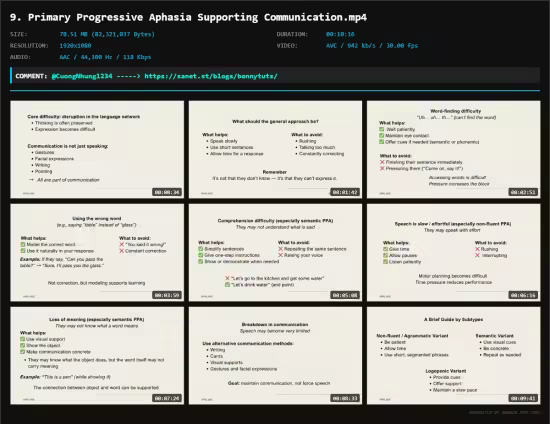Open the 'Loss of meaning' slide thumbnail
This screenshot has height=424, width=550.
(x=97, y=356)
